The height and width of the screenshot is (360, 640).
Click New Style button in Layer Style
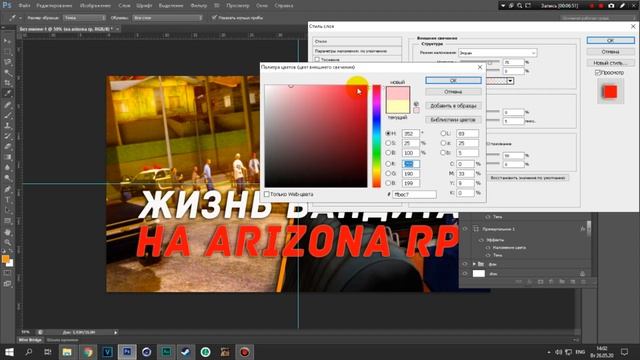click(611, 63)
